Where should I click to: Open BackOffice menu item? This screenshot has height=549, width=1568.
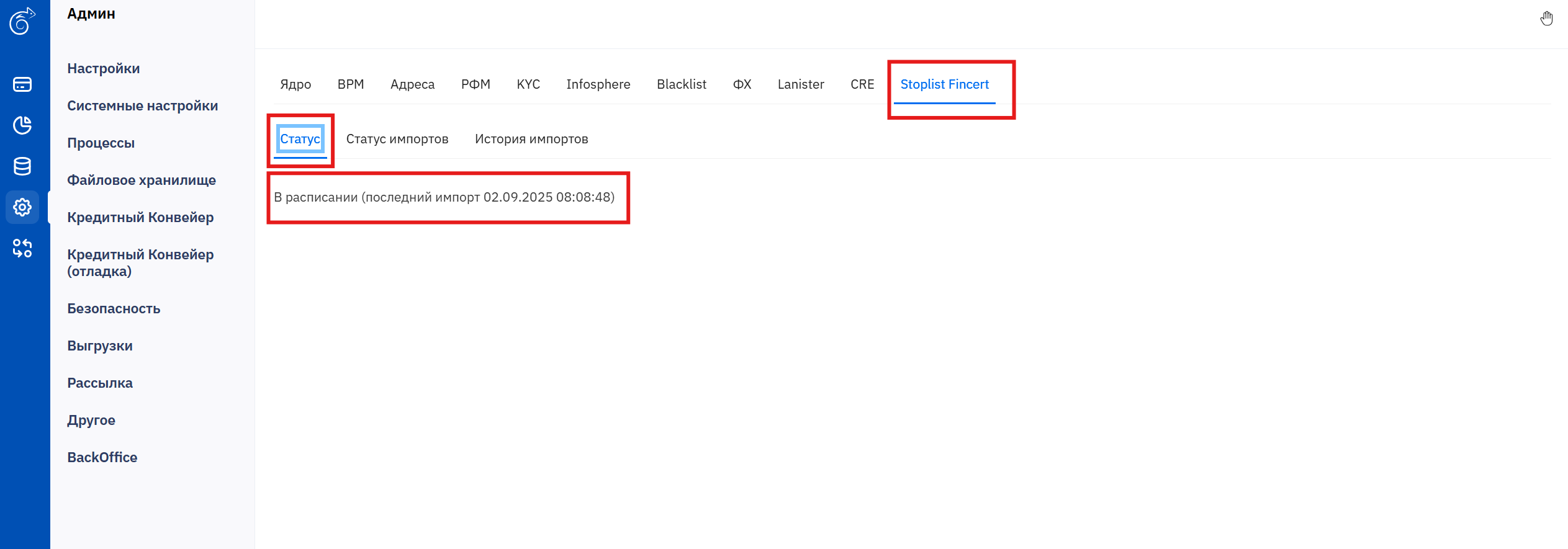(x=102, y=457)
